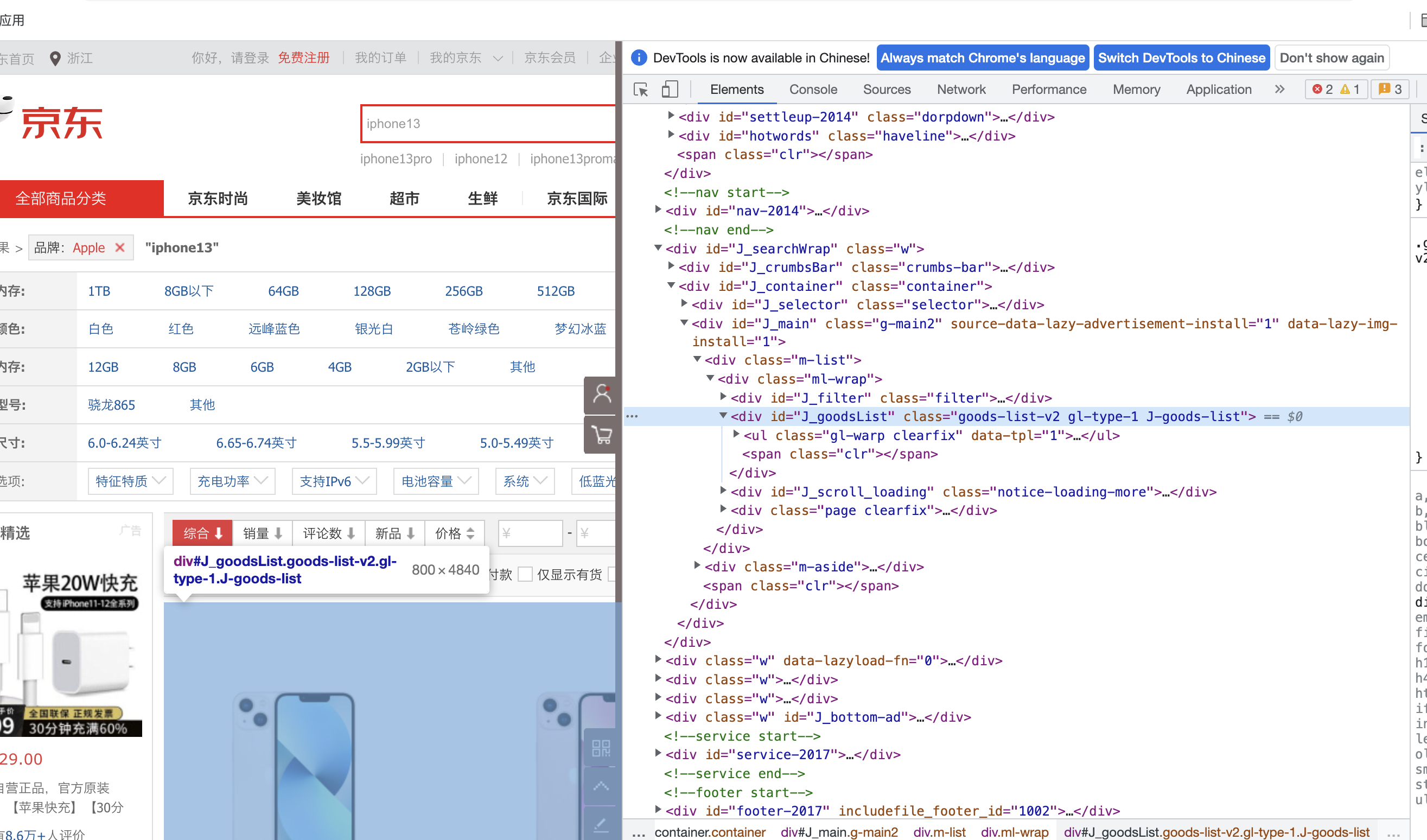
Task: Click the iphone13 search input field
Action: 488,124
